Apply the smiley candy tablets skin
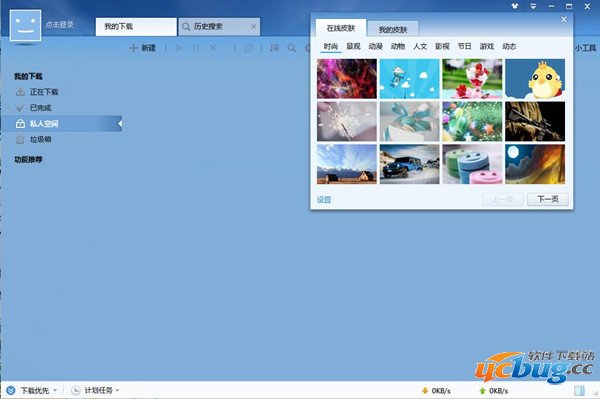 click(472, 164)
